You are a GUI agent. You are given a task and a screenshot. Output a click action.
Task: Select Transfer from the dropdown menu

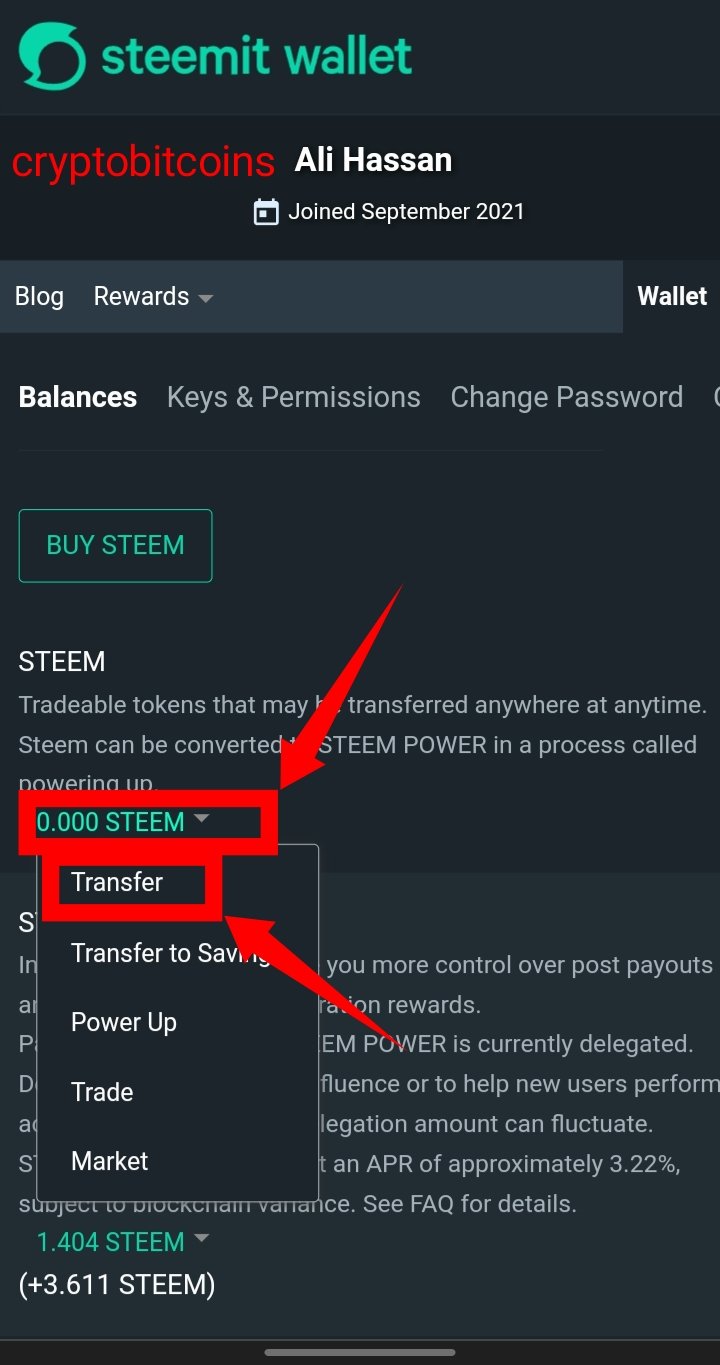117,882
